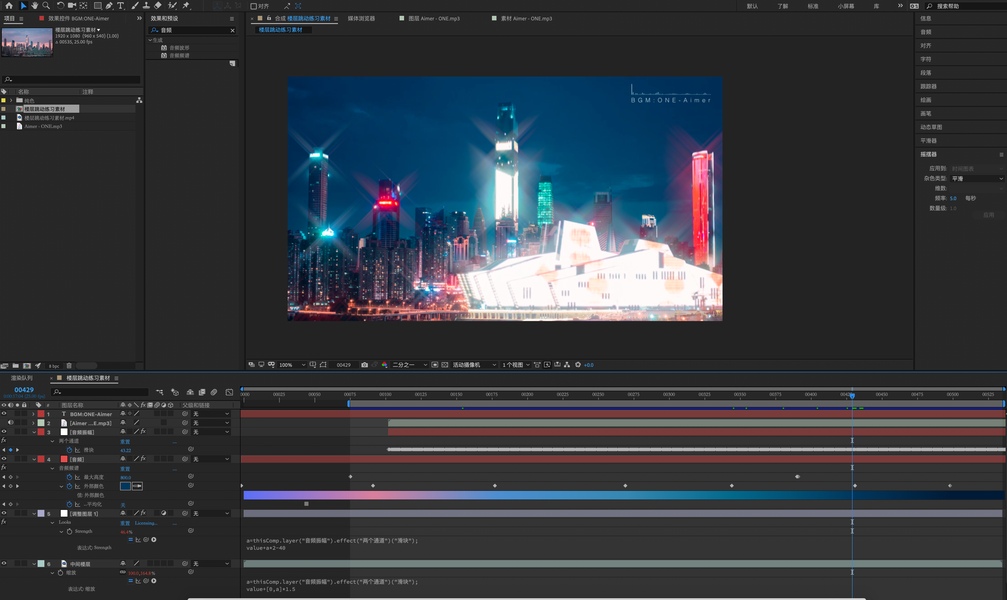Switch to the 渲染队列 tab
The image size is (1007, 600).
click(22, 379)
